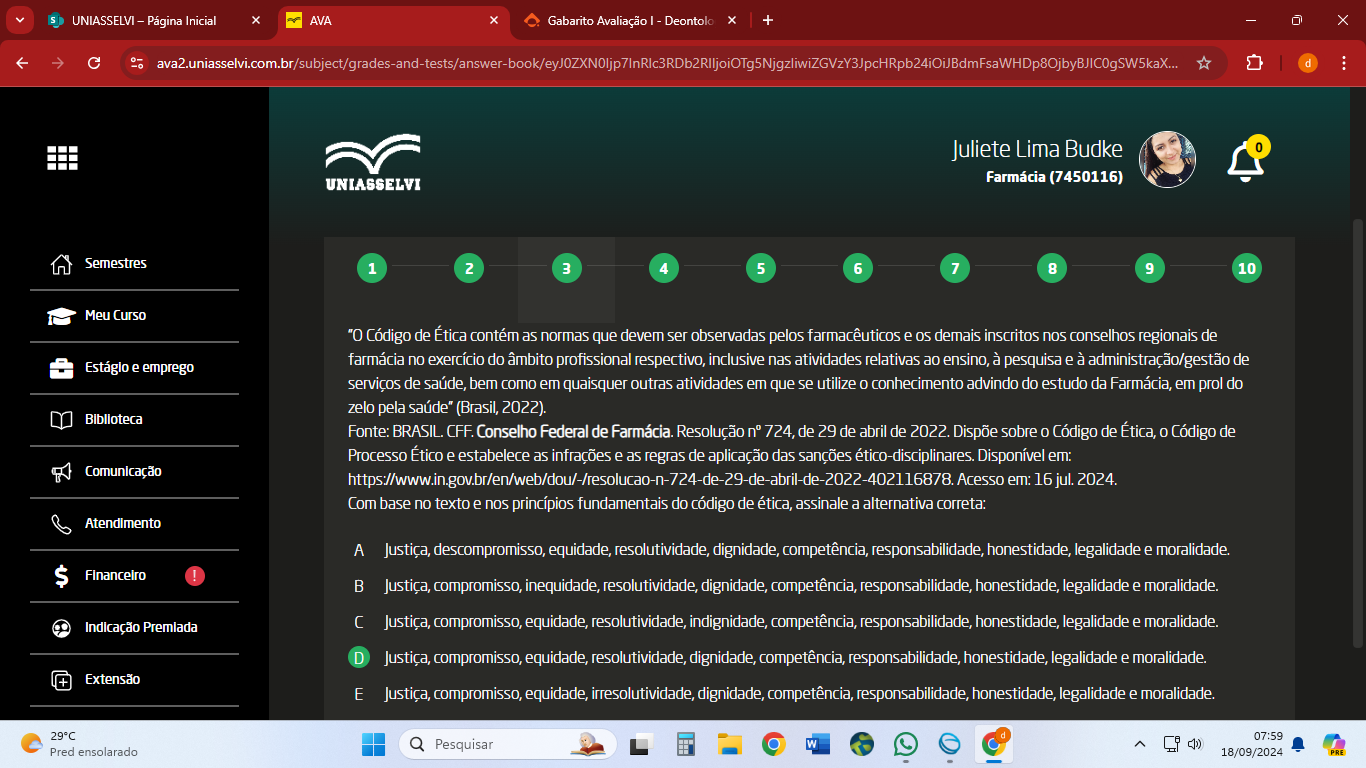Click the Biblioteca book icon
Image resolution: width=1366 pixels, height=768 pixels.
(61, 420)
